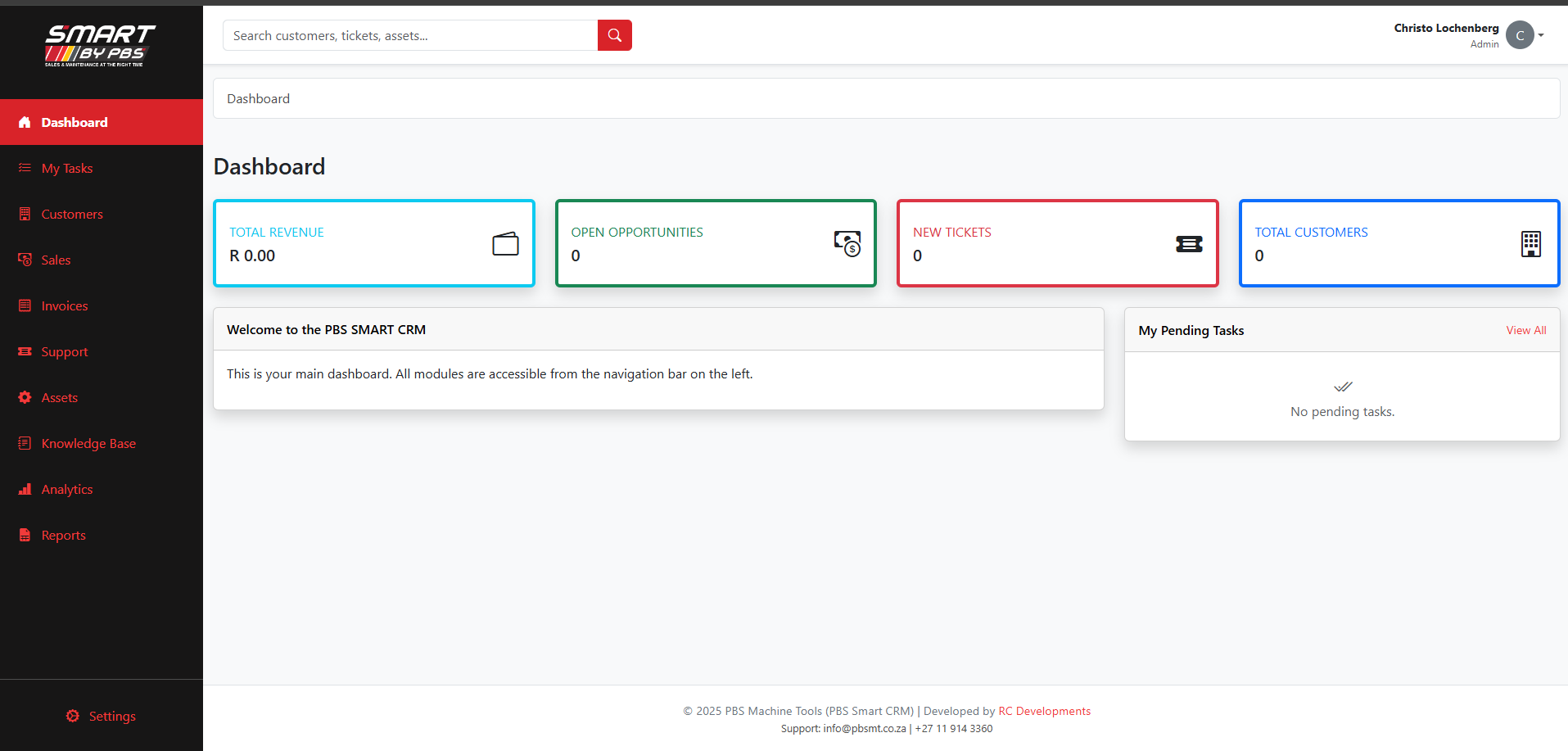Click the wallet icon on Total Revenue card

tap(505, 244)
